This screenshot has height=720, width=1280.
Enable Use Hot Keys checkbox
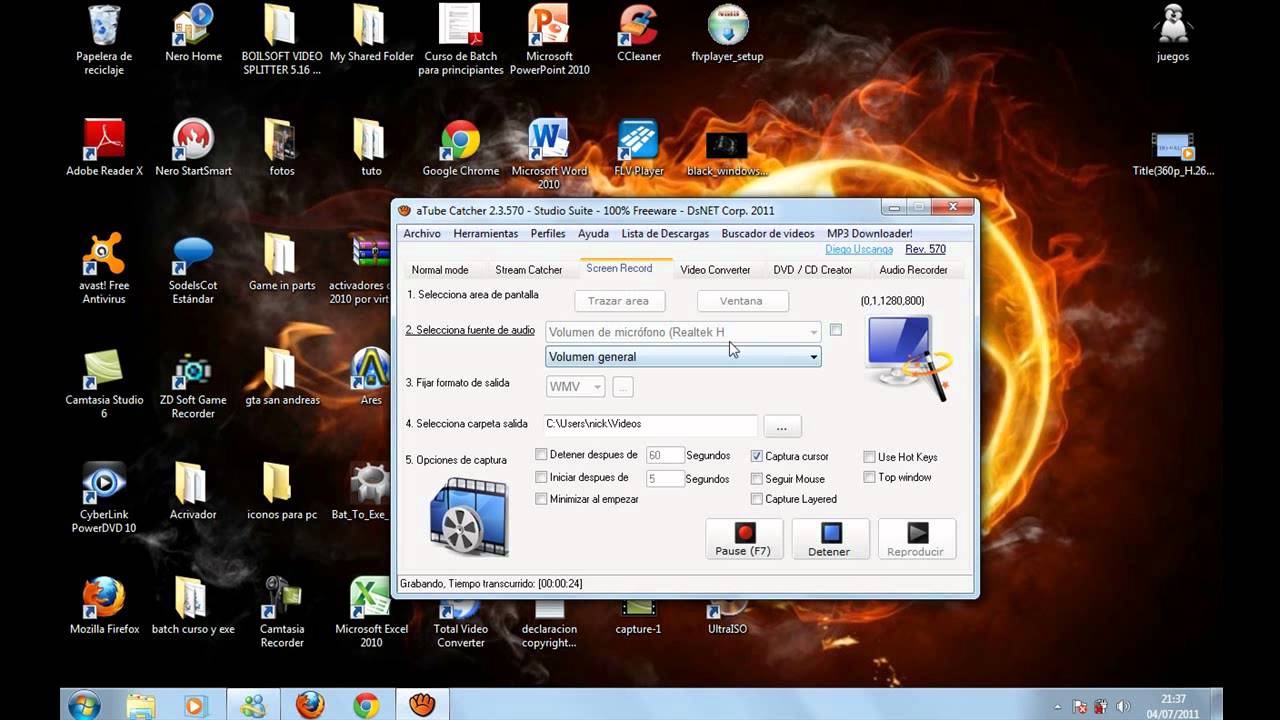tap(869, 457)
